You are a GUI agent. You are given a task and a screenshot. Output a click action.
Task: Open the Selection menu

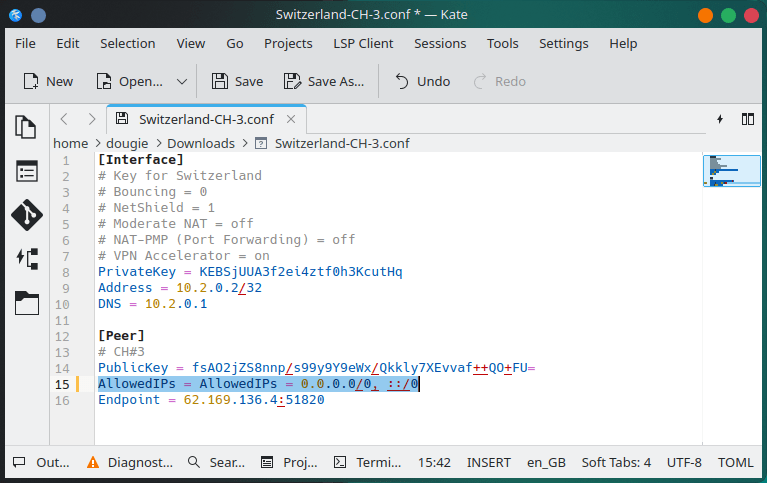pyautogui.click(x=128, y=44)
